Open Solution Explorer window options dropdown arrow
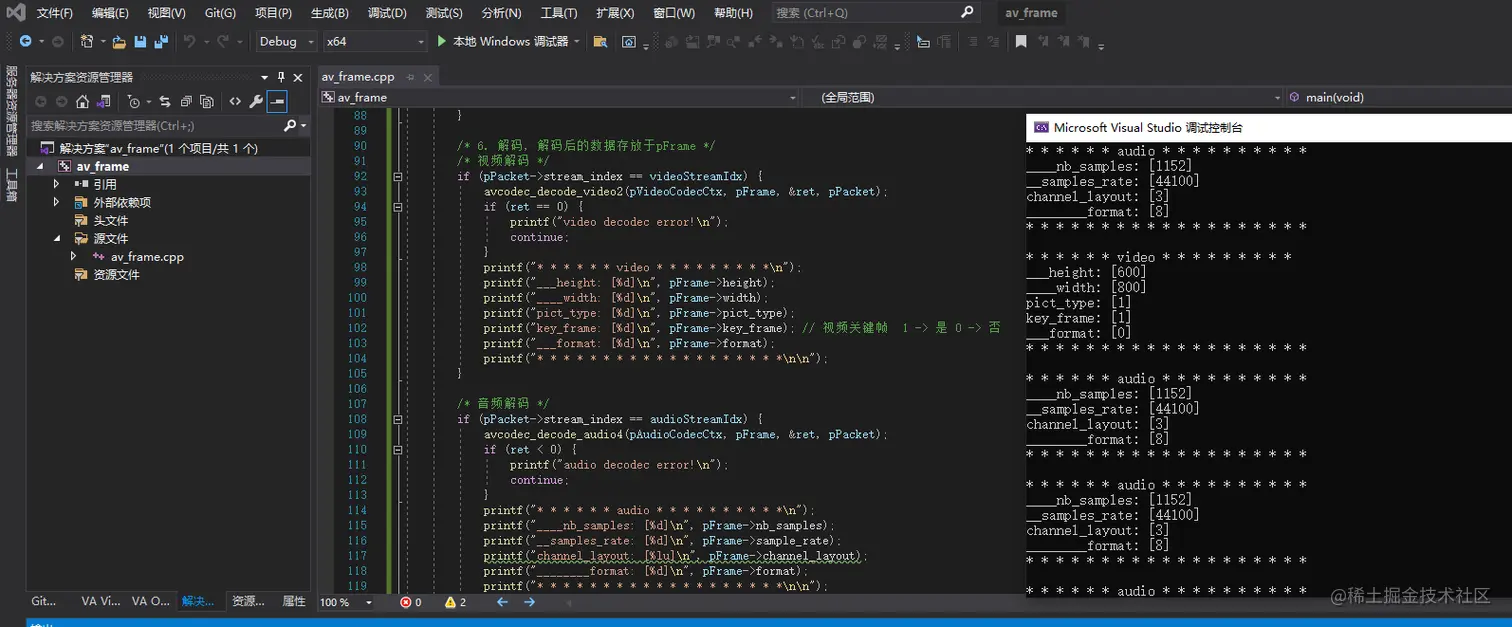This screenshot has width=1512, height=627. click(x=265, y=77)
